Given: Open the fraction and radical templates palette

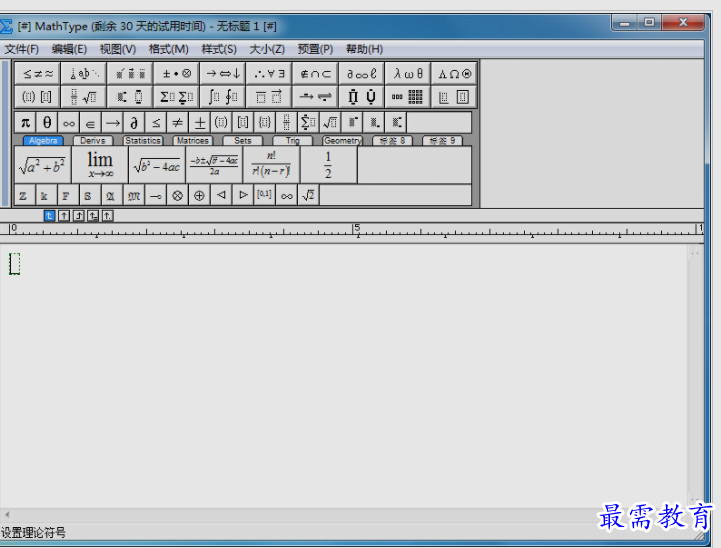Looking at the screenshot, I should tap(84, 97).
